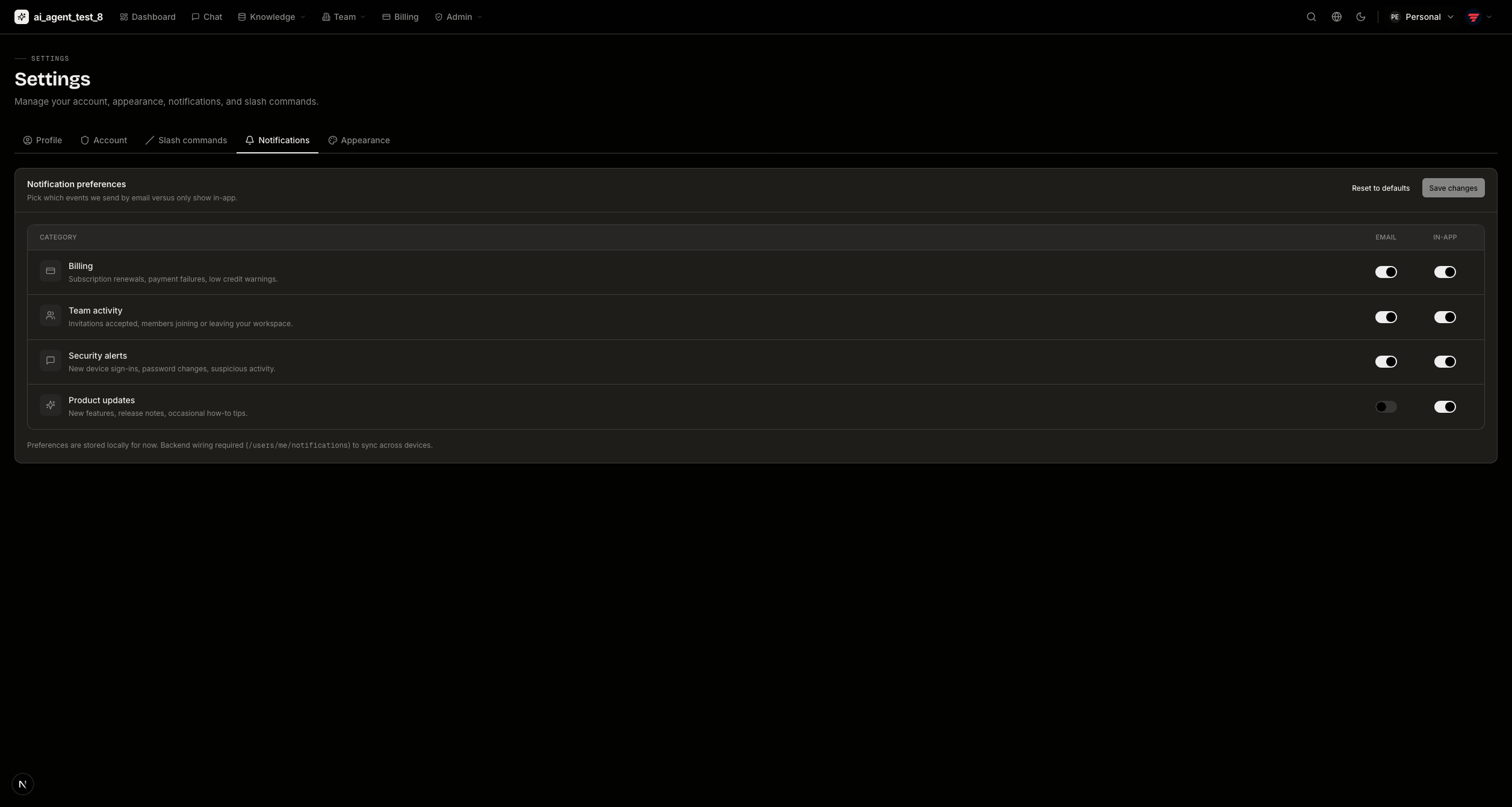Toggle Security alerts in-app switch

point(1445,362)
